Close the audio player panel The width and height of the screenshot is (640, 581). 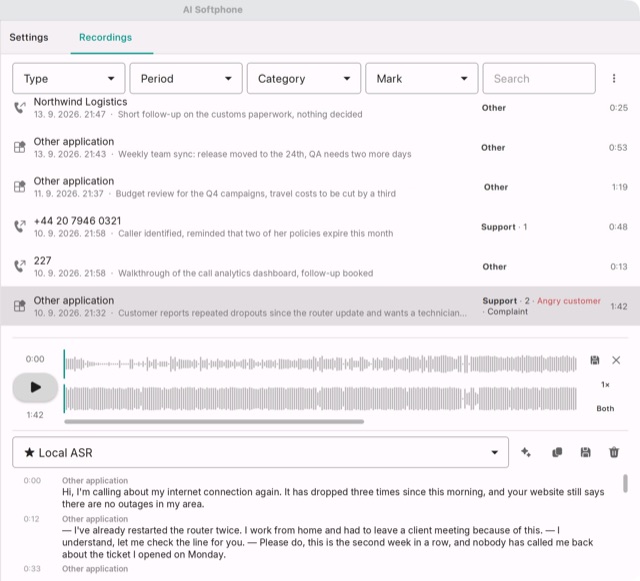click(x=616, y=360)
